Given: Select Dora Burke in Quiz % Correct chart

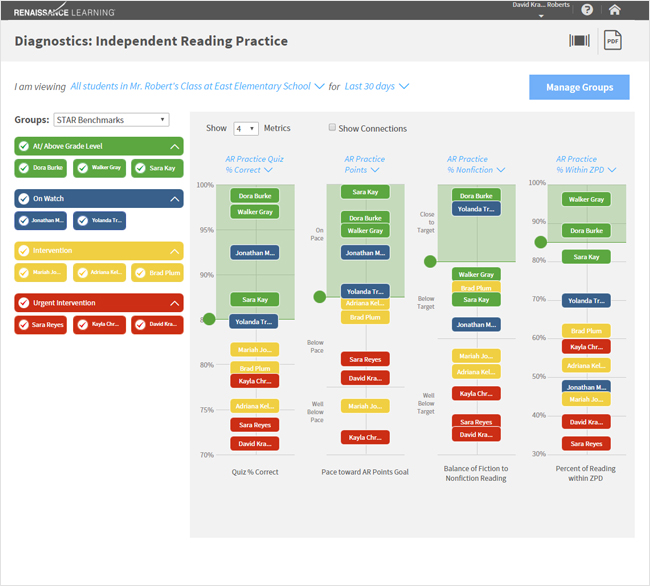Looking at the screenshot, I should pyautogui.click(x=255, y=196).
